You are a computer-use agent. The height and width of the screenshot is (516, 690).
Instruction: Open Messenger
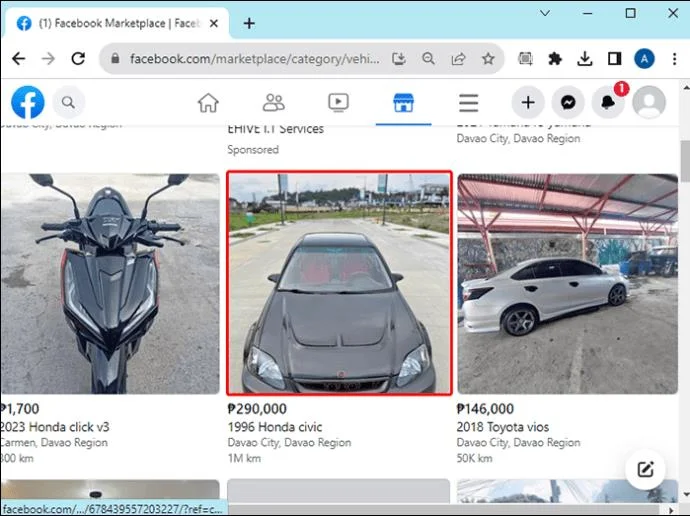click(x=568, y=102)
